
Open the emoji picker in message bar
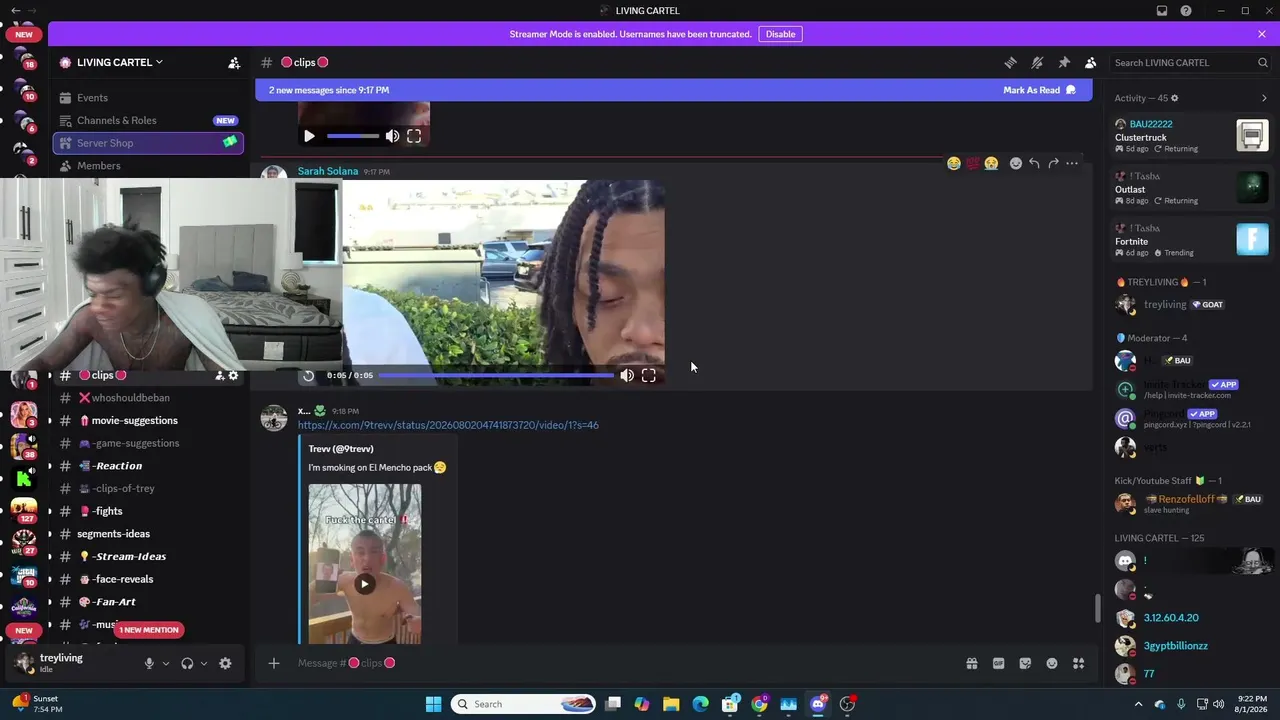click(1052, 663)
